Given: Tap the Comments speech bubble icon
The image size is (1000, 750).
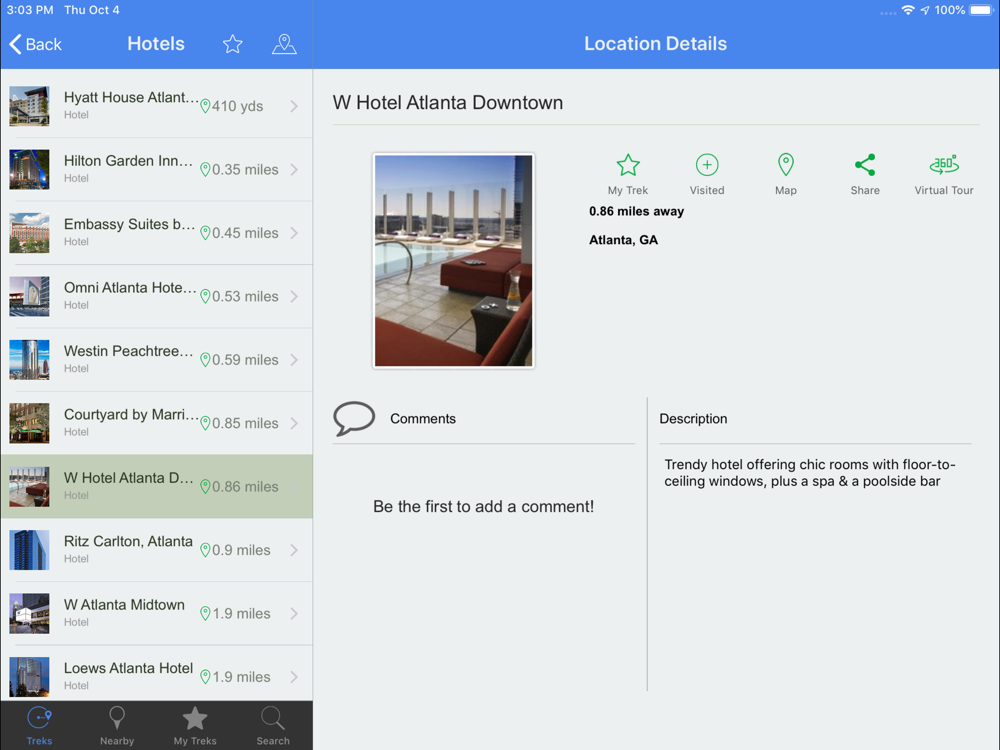Looking at the screenshot, I should coord(354,418).
